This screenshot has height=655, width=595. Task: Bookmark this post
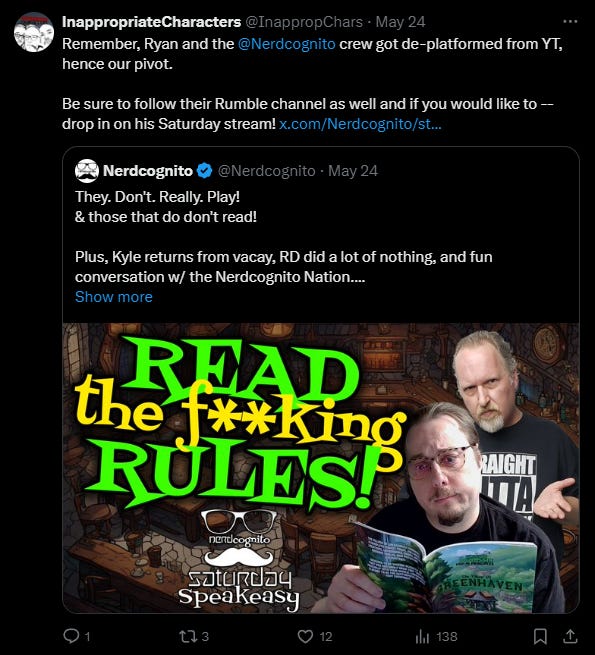(540, 636)
